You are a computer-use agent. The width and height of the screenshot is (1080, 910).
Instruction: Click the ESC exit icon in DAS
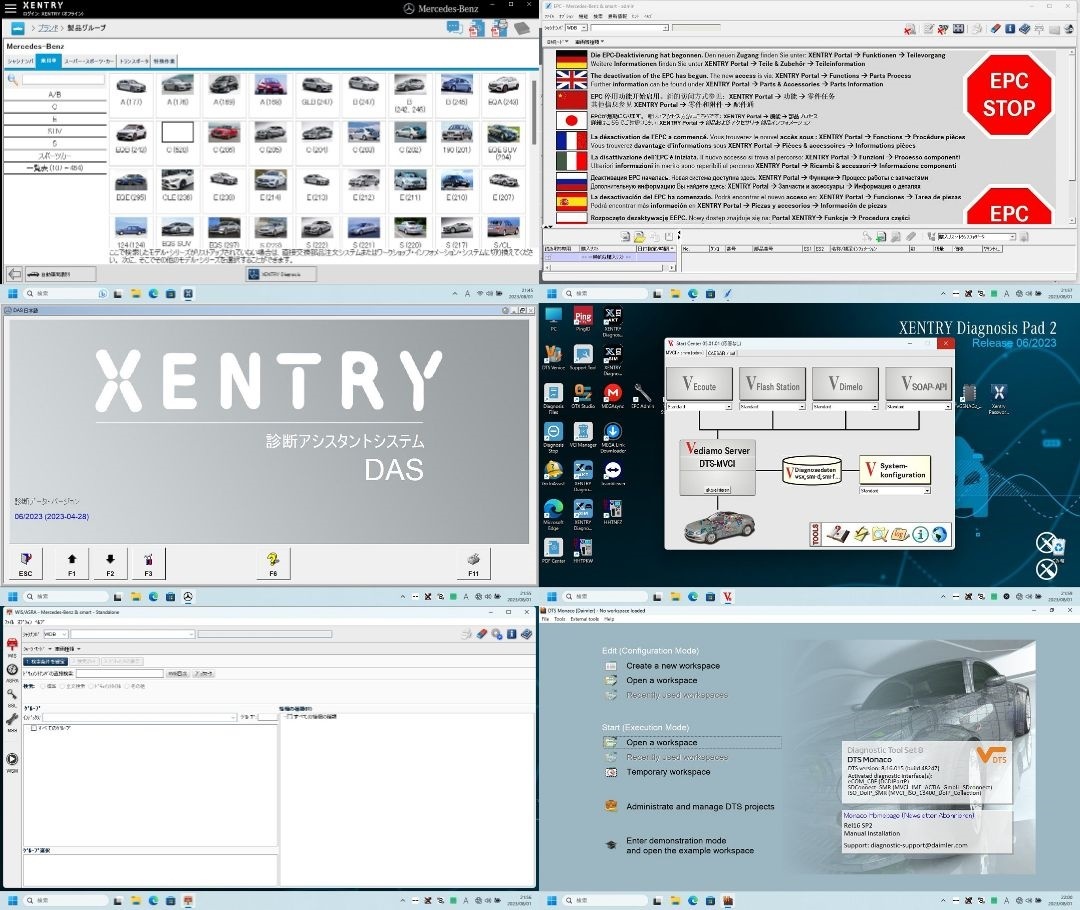pyautogui.click(x=25, y=561)
